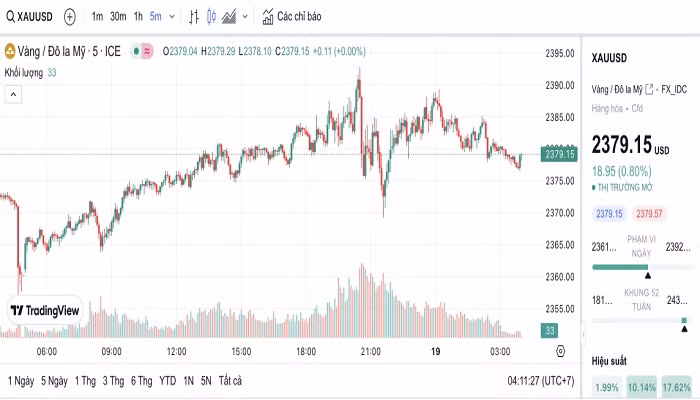Click the 04:11:27 (UTC+7) timezone clock
Viewport: 700px width, 400px height.
point(541,381)
